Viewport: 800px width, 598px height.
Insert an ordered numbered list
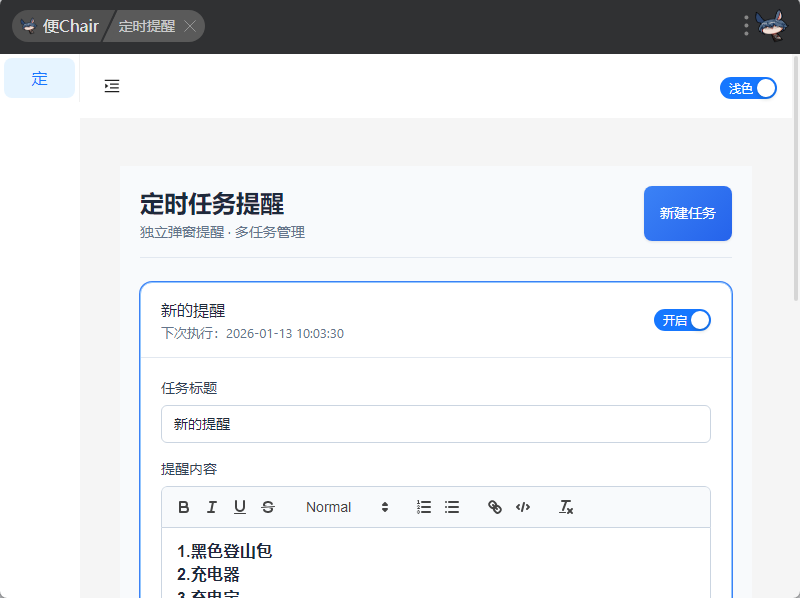click(x=424, y=507)
